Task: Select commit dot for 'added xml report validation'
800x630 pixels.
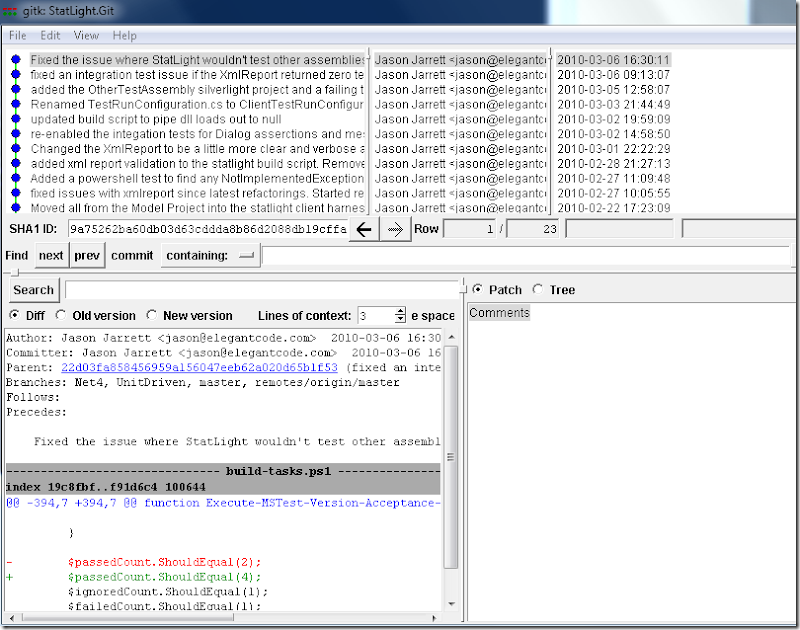Action: [x=16, y=163]
